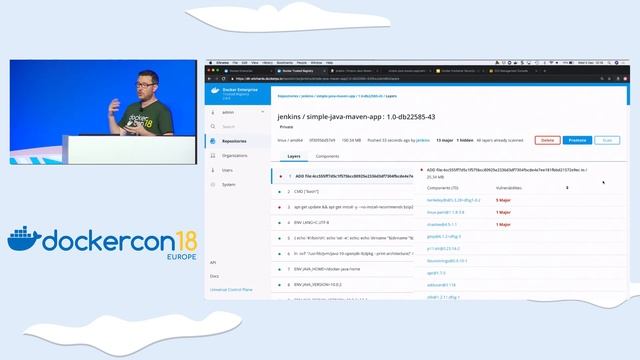Click the Organizations icon in sidebar
640x360 pixels.
pos(213,156)
